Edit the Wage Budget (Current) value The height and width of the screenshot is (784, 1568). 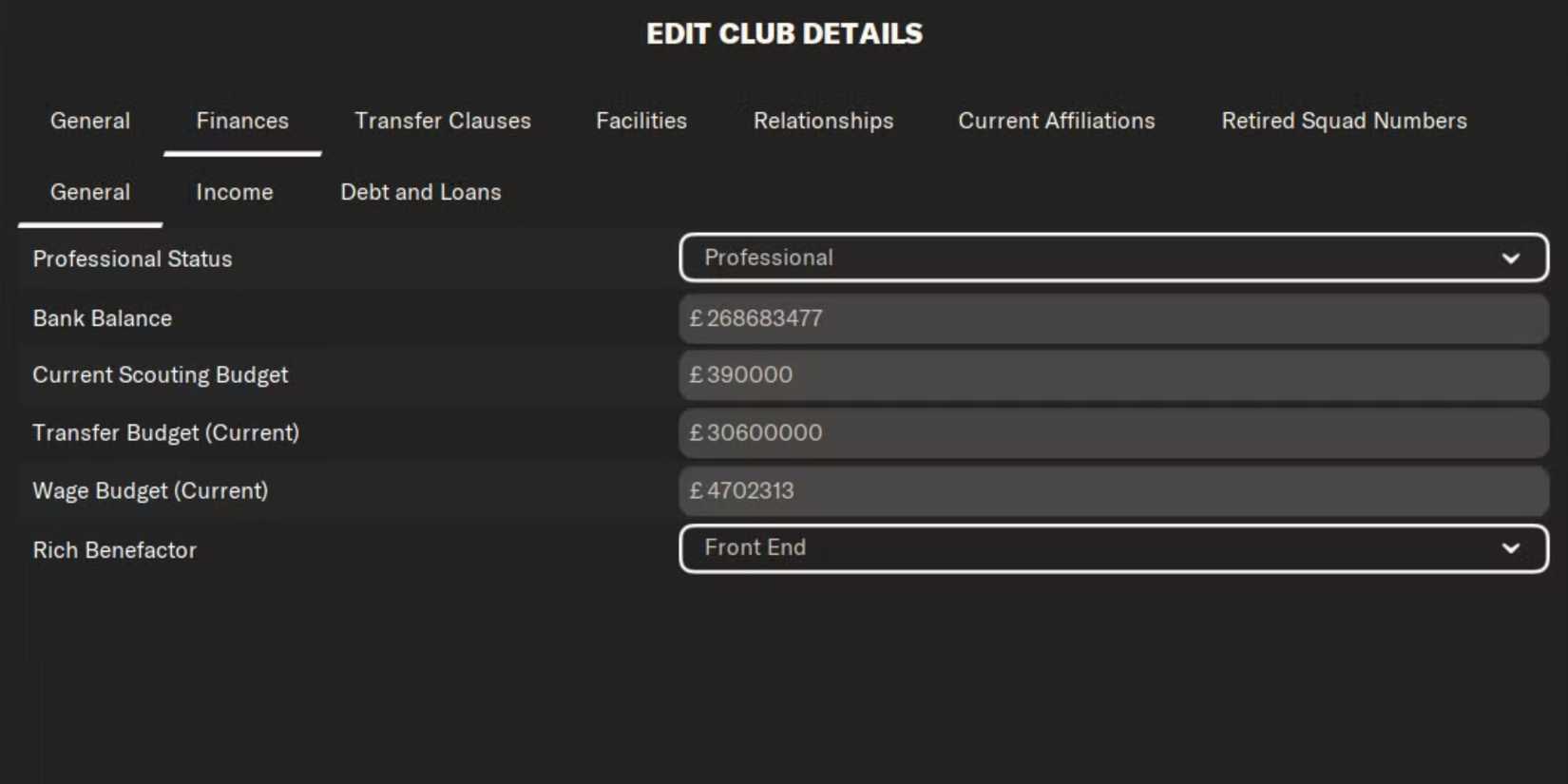1112,491
